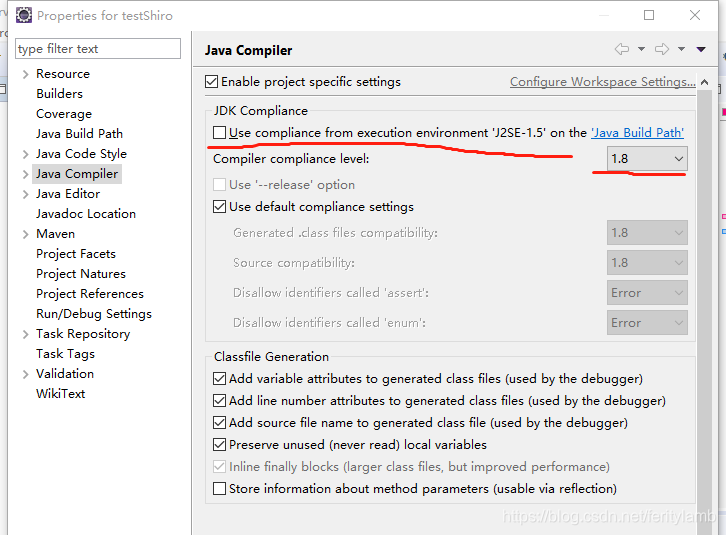Viewport: 726px width, 535px height.
Task: Open Configure Workspace Settings link
Action: click(602, 82)
